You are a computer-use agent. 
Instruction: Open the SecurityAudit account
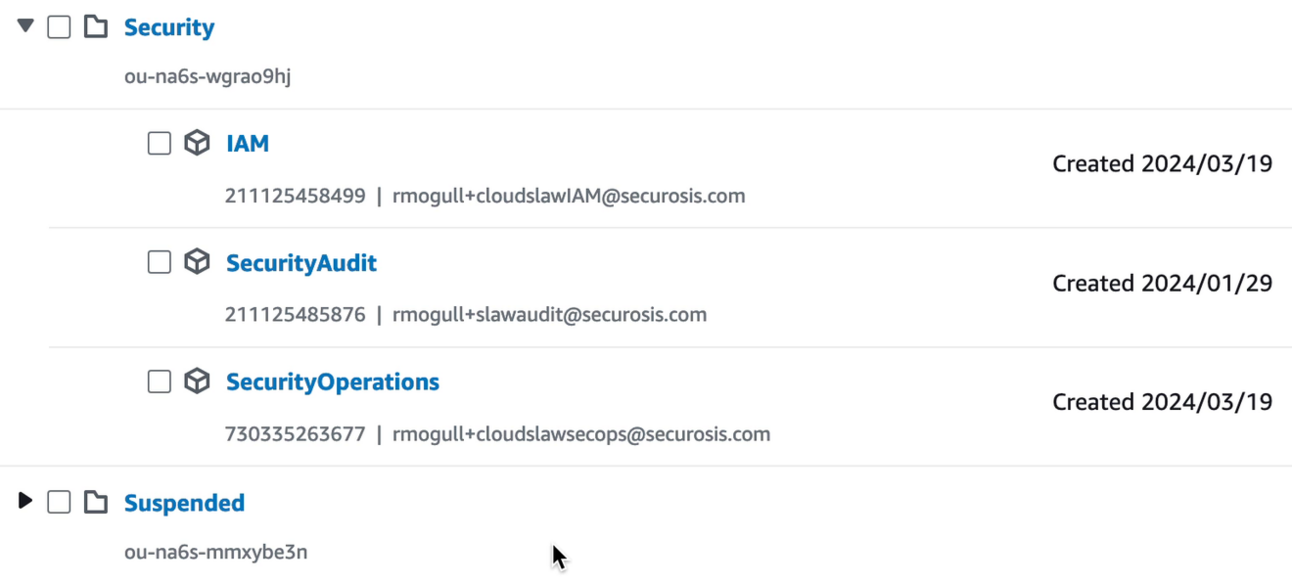click(301, 262)
